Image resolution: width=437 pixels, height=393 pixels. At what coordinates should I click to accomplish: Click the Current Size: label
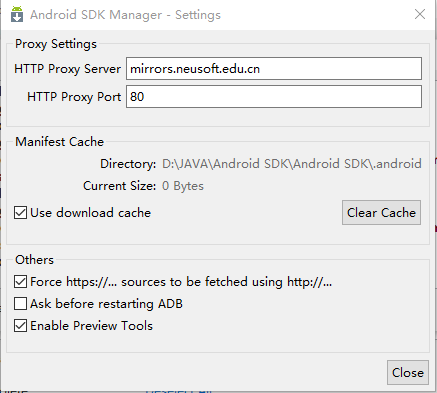pos(119,186)
